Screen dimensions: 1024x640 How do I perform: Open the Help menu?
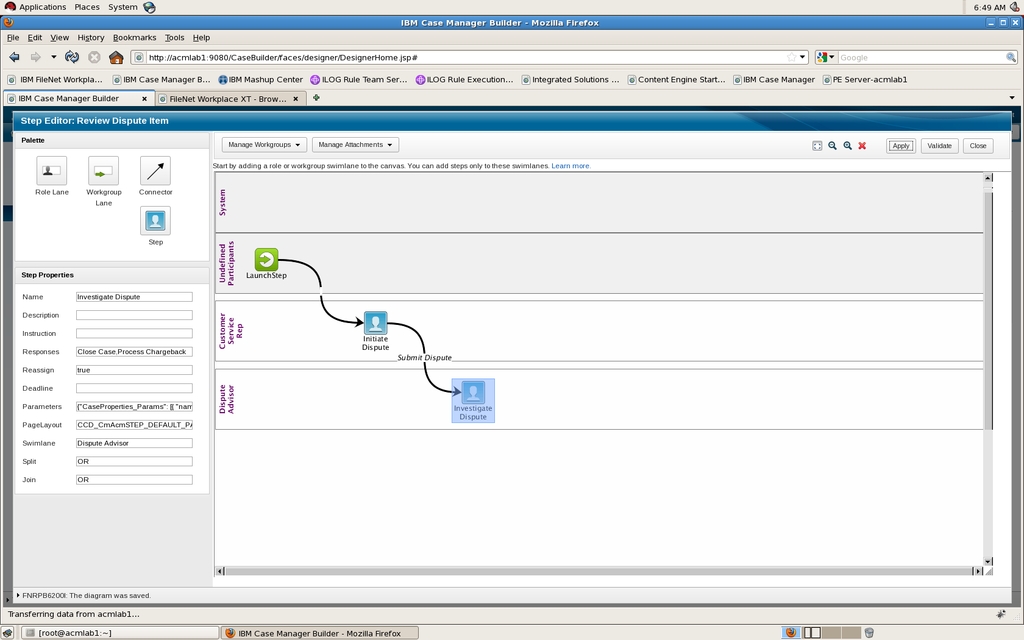tap(201, 38)
